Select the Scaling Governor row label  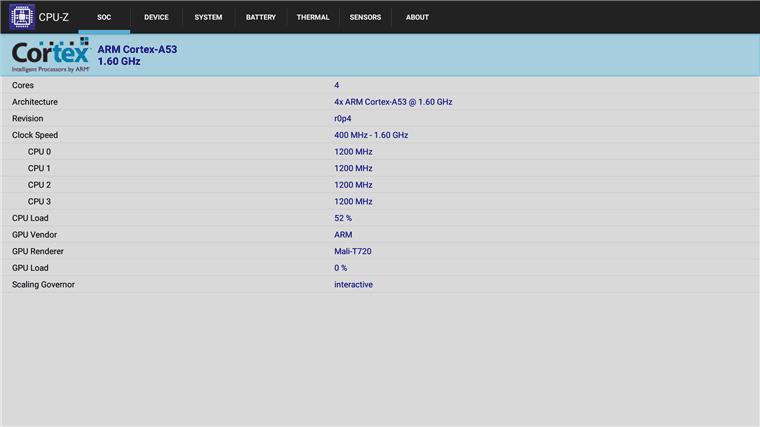pos(43,285)
